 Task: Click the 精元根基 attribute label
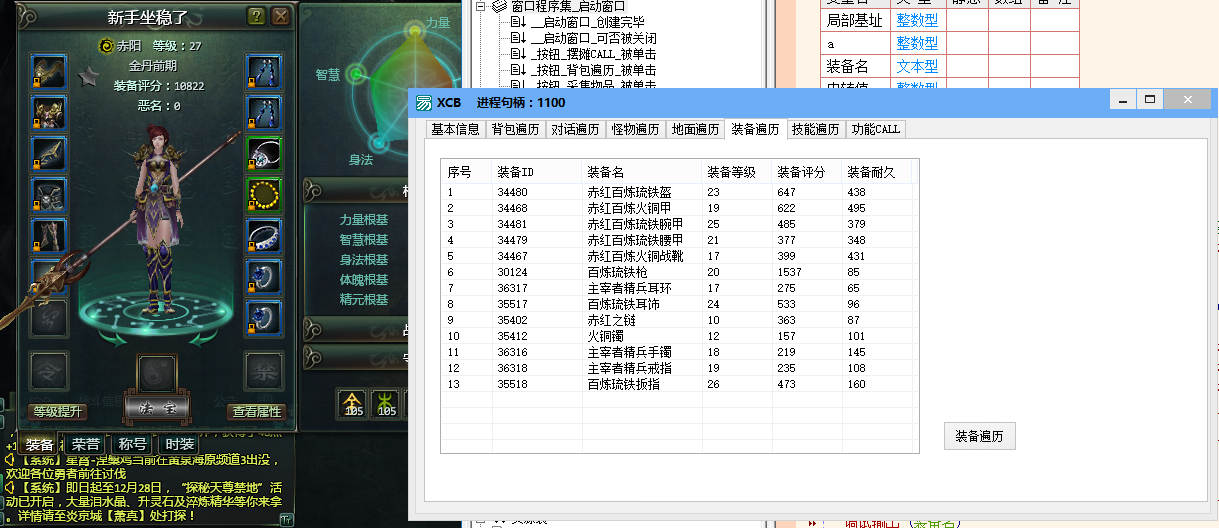pyautogui.click(x=364, y=300)
